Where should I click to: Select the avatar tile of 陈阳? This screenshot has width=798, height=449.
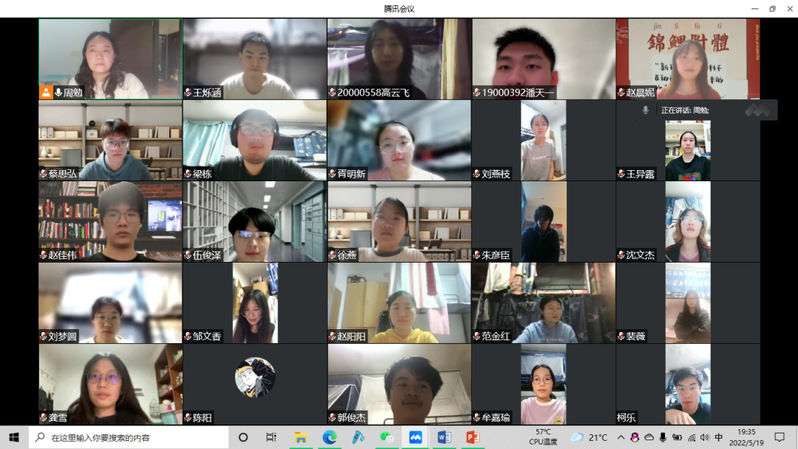tap(254, 378)
